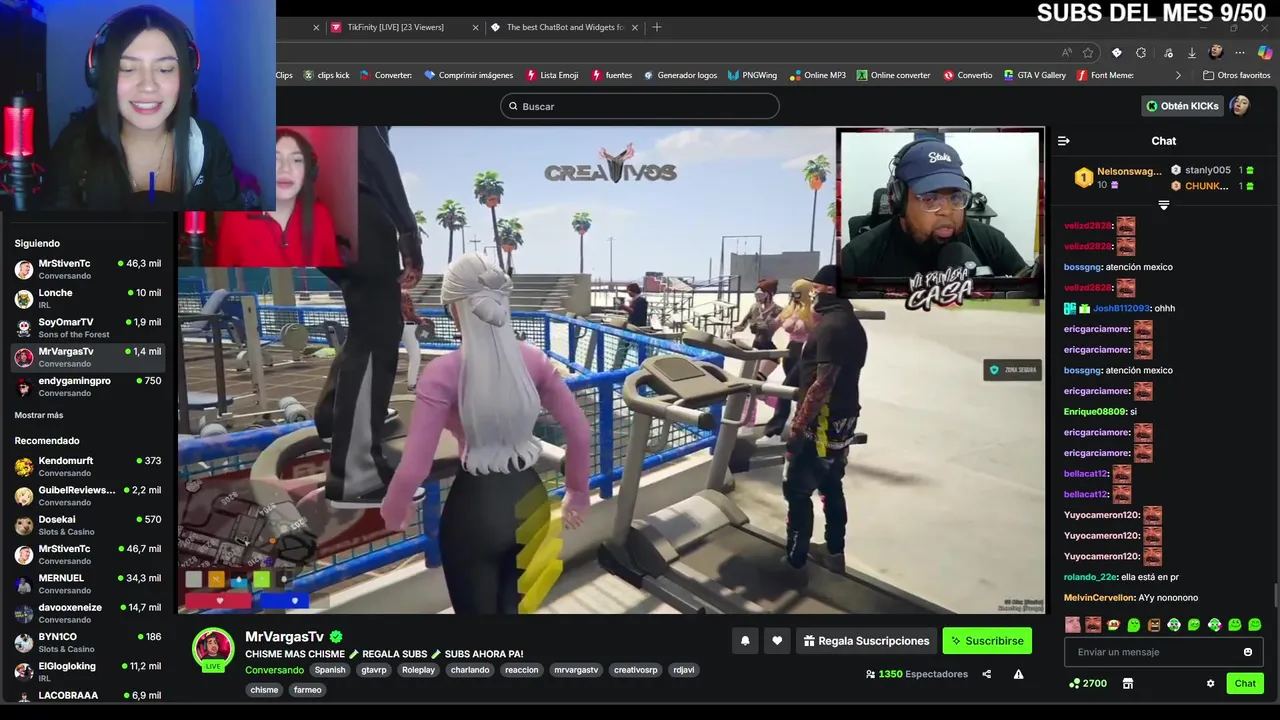Image resolution: width=1280 pixels, height=720 pixels.
Task: Share stream with share icon
Action: (986, 674)
